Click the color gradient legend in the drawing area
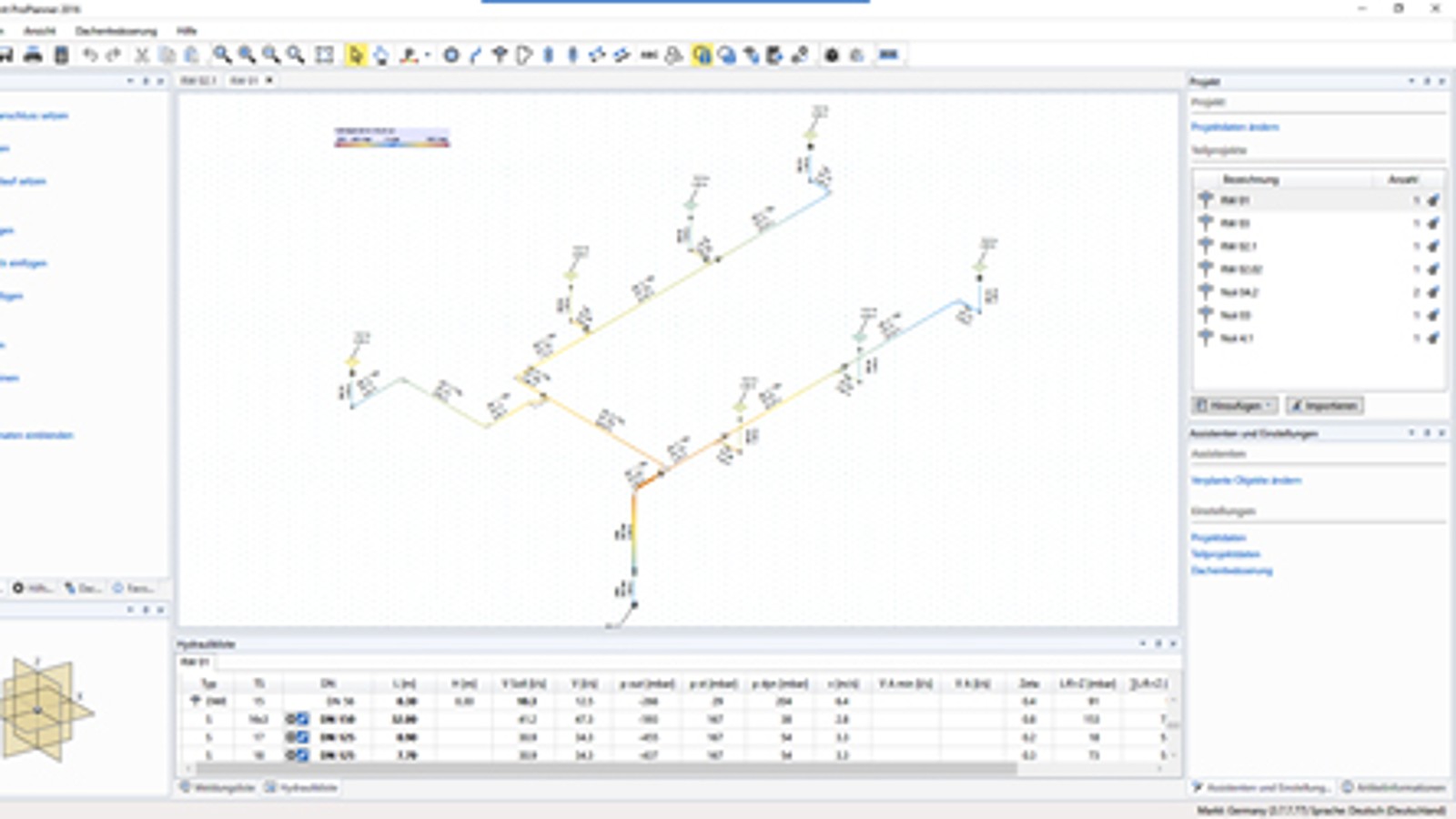Image resolution: width=1456 pixels, height=819 pixels. [391, 138]
